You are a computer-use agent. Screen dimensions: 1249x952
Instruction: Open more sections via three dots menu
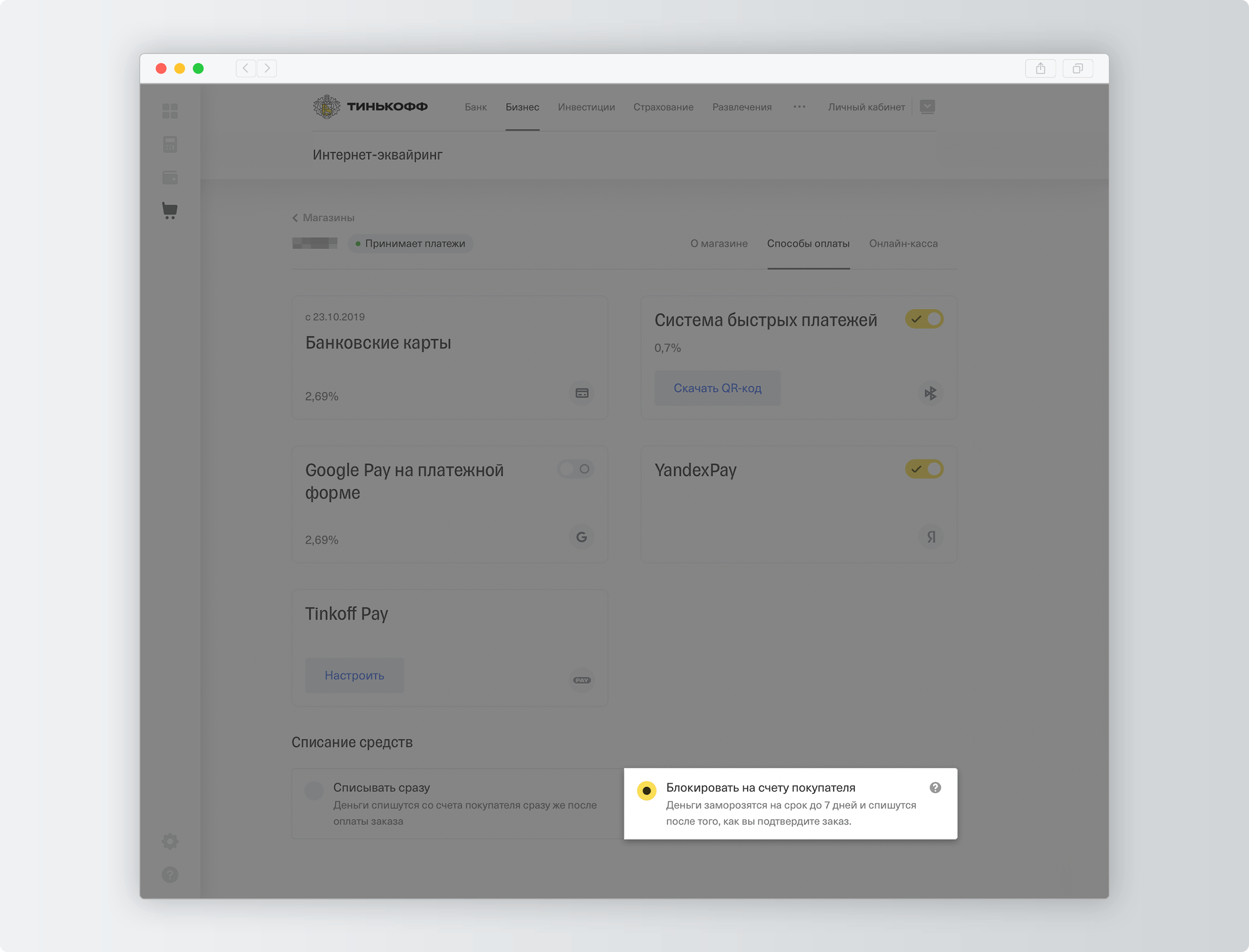(x=800, y=107)
